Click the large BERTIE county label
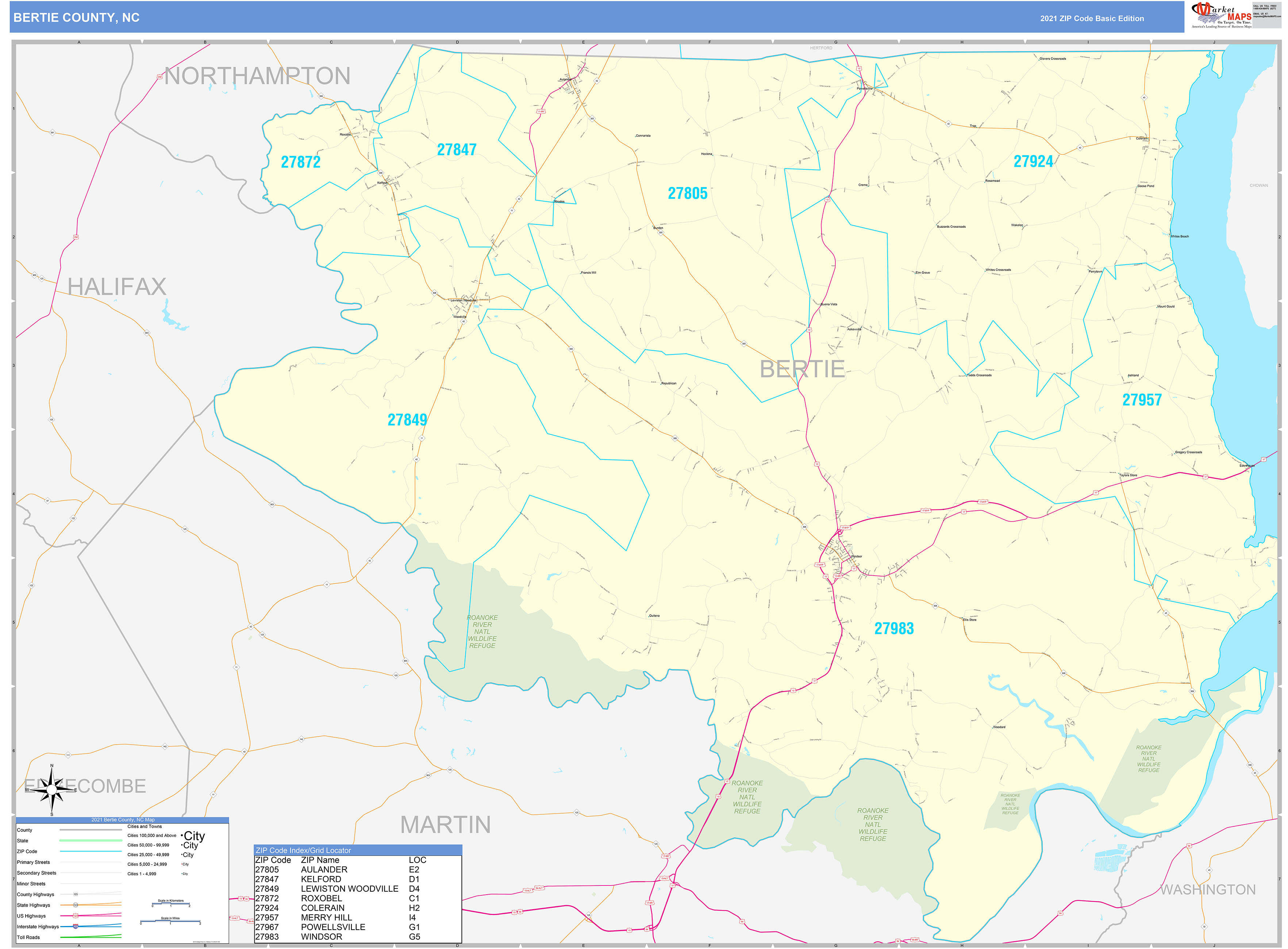 point(802,369)
